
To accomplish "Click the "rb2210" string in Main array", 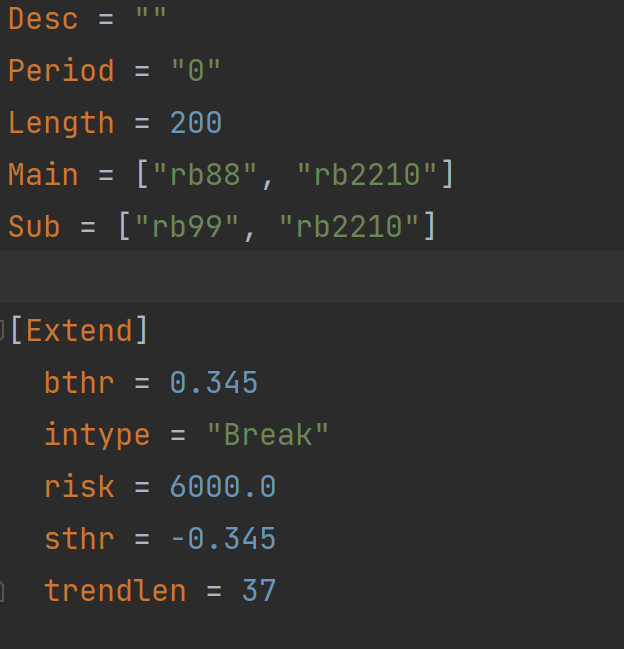I will (367, 174).
